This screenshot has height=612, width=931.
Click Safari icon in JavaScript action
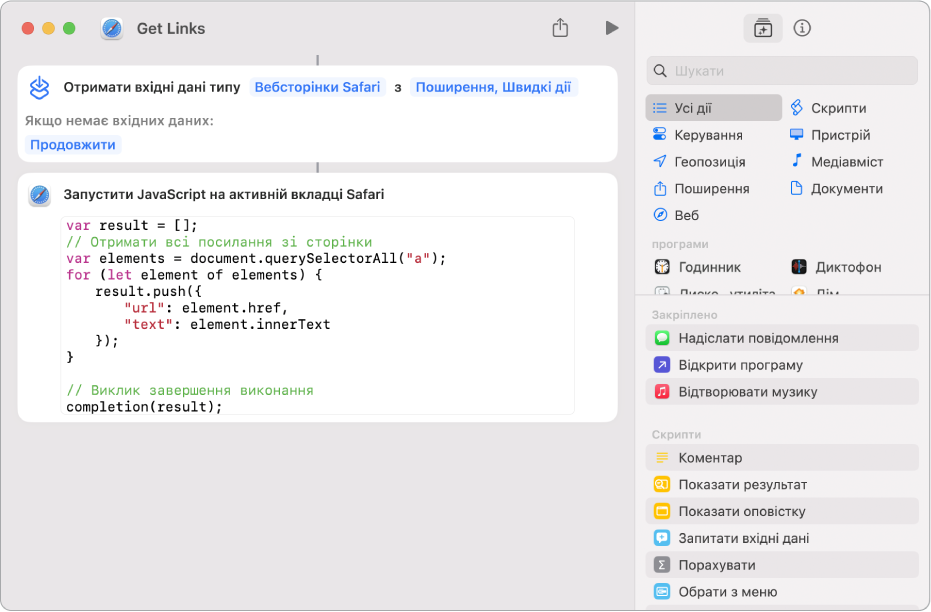40,195
